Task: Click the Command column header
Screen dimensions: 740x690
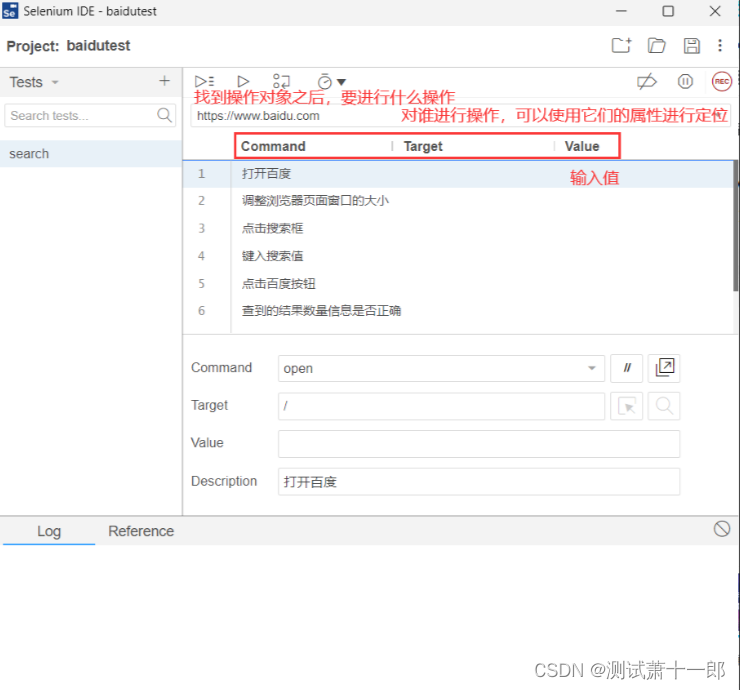Action: pyautogui.click(x=273, y=146)
